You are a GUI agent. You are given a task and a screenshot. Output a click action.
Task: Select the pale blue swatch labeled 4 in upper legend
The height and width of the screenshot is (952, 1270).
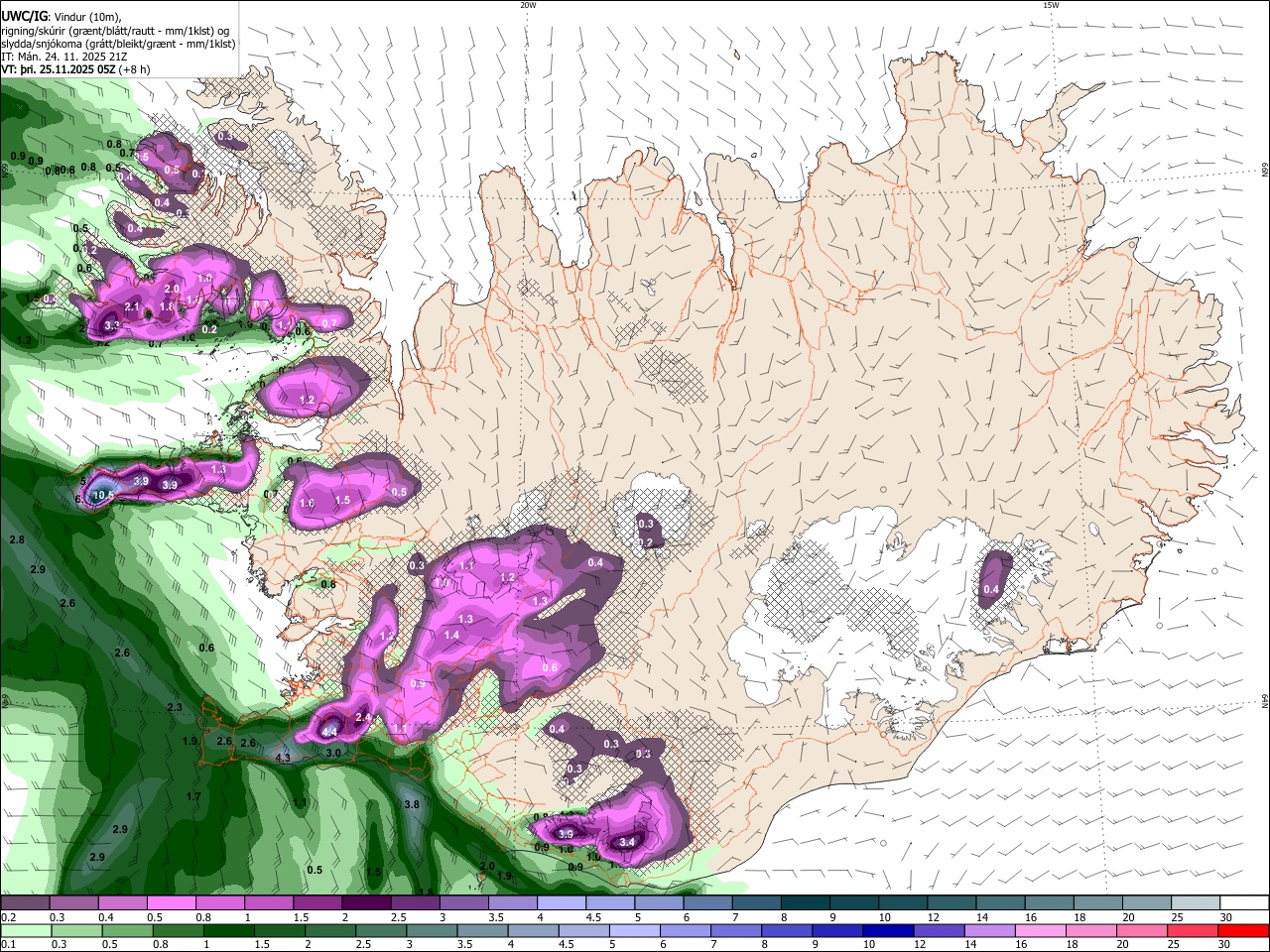coord(561,903)
